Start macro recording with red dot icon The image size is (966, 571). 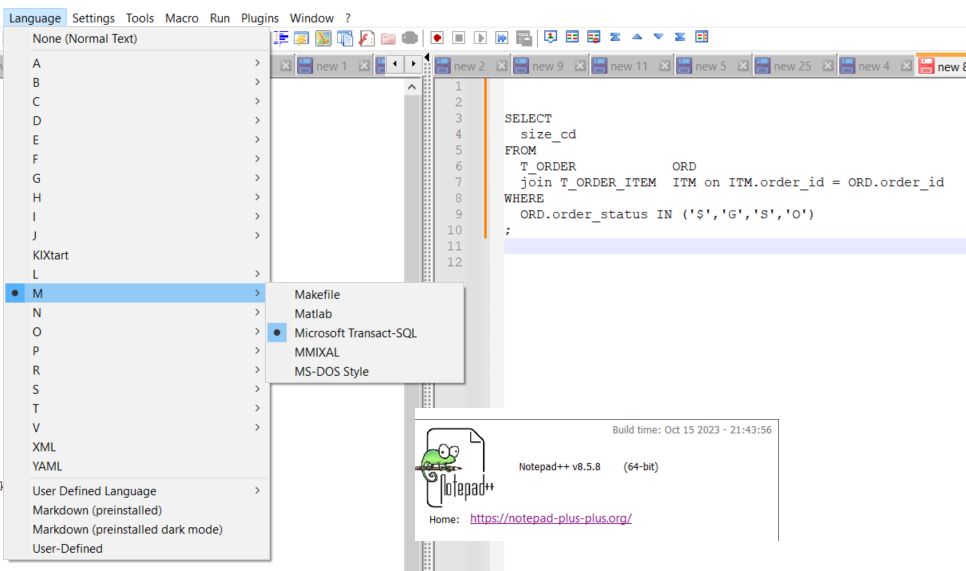click(x=437, y=38)
